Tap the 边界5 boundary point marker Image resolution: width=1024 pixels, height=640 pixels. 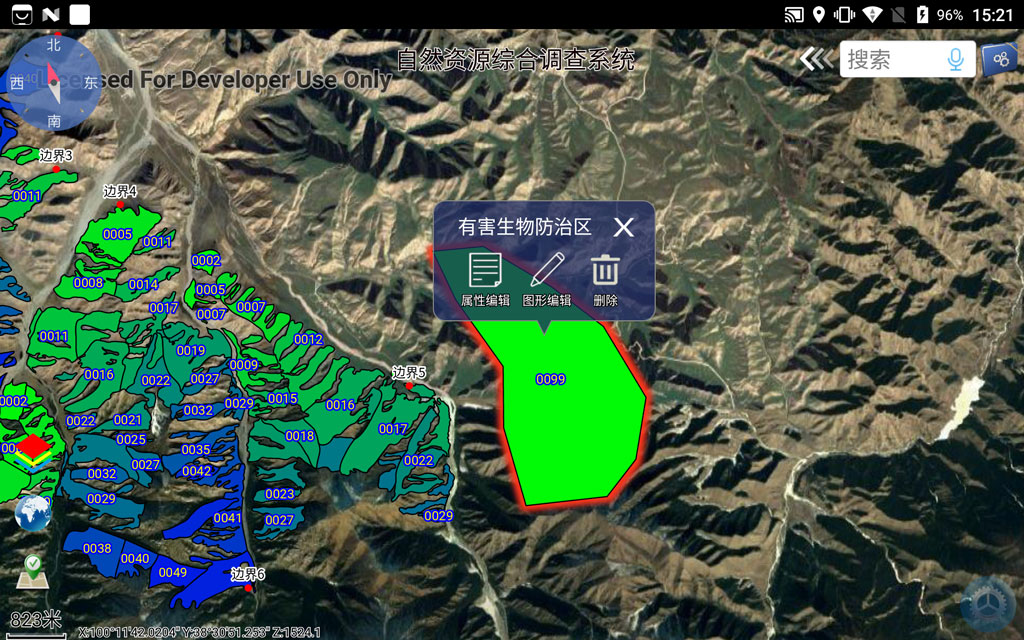pos(409,385)
